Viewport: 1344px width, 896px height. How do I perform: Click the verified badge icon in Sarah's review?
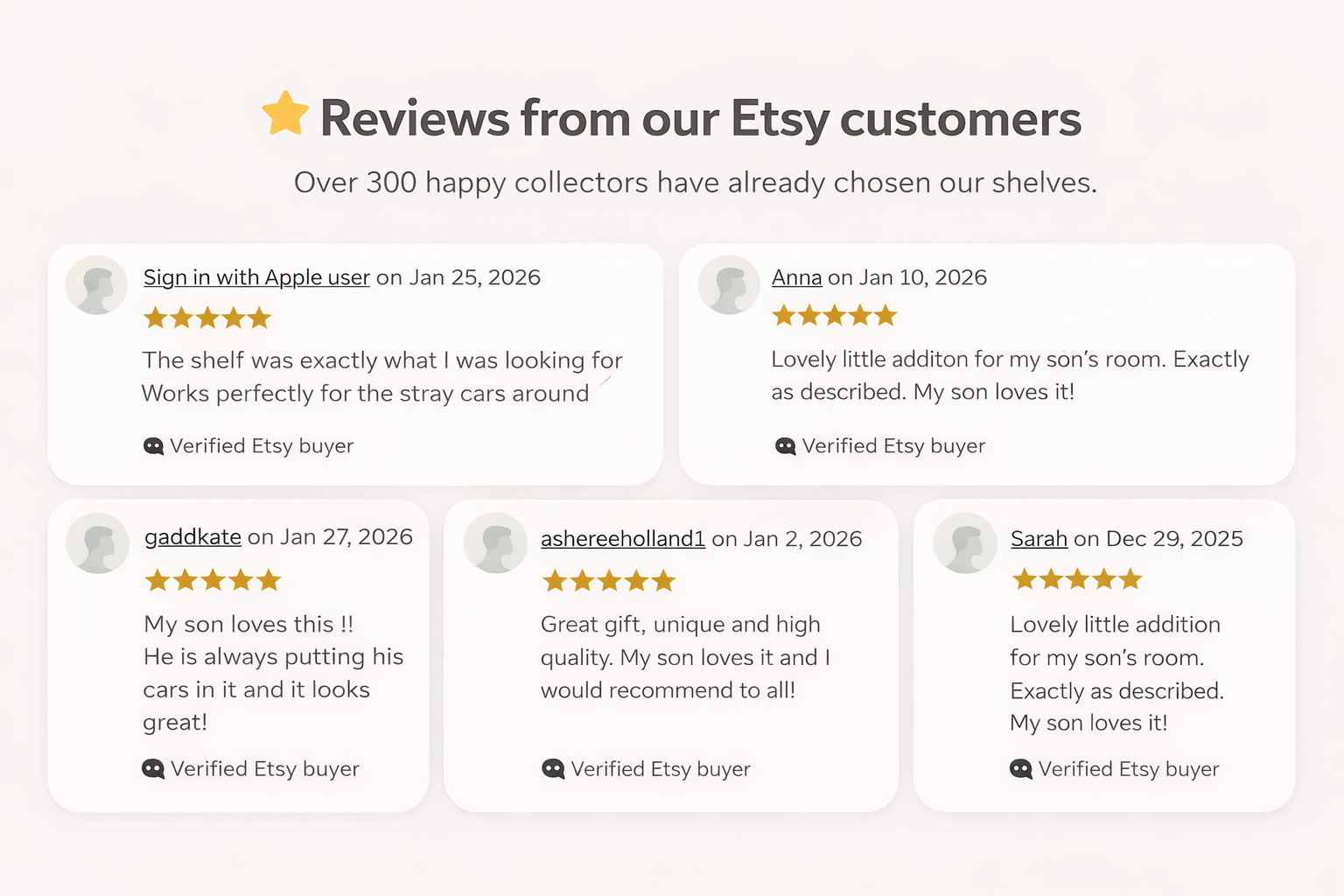pos(1020,769)
